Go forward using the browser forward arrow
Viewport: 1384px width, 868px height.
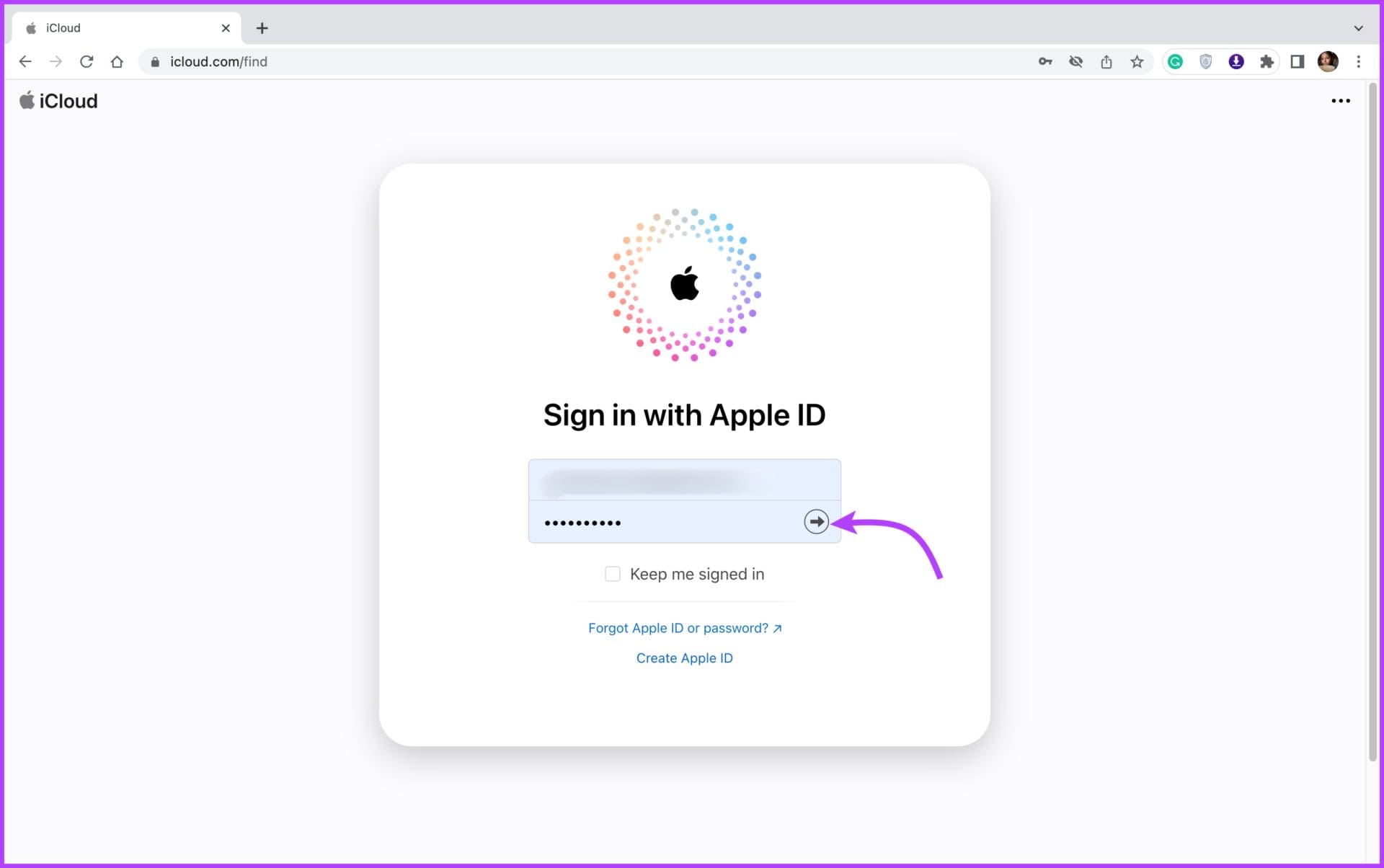[56, 62]
